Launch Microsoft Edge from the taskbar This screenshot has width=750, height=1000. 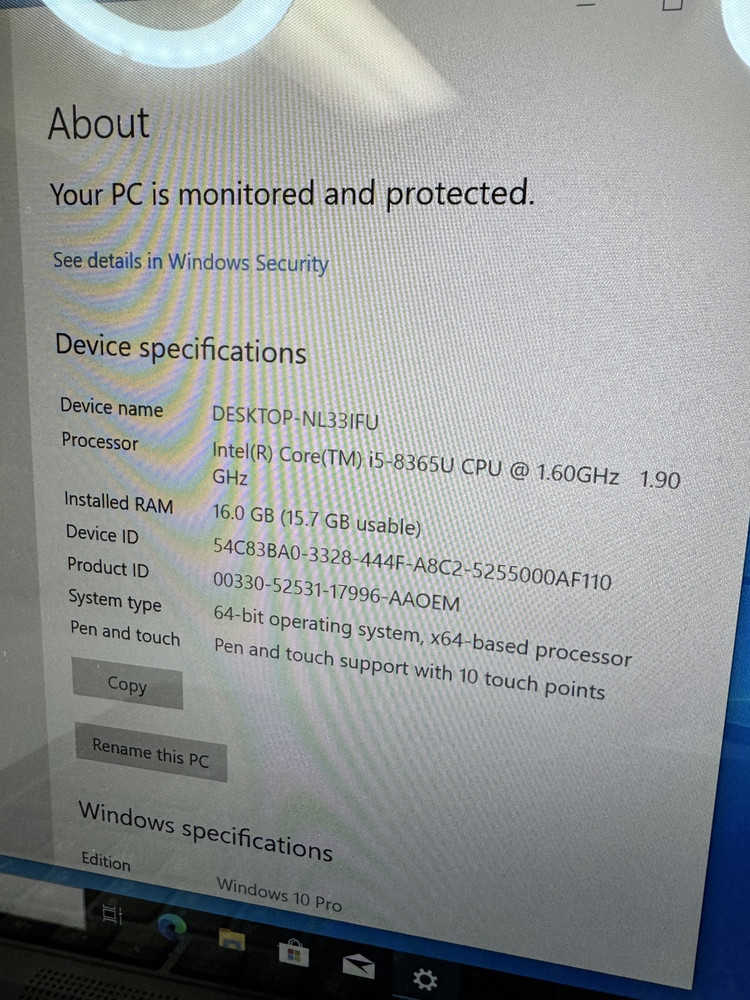click(172, 927)
